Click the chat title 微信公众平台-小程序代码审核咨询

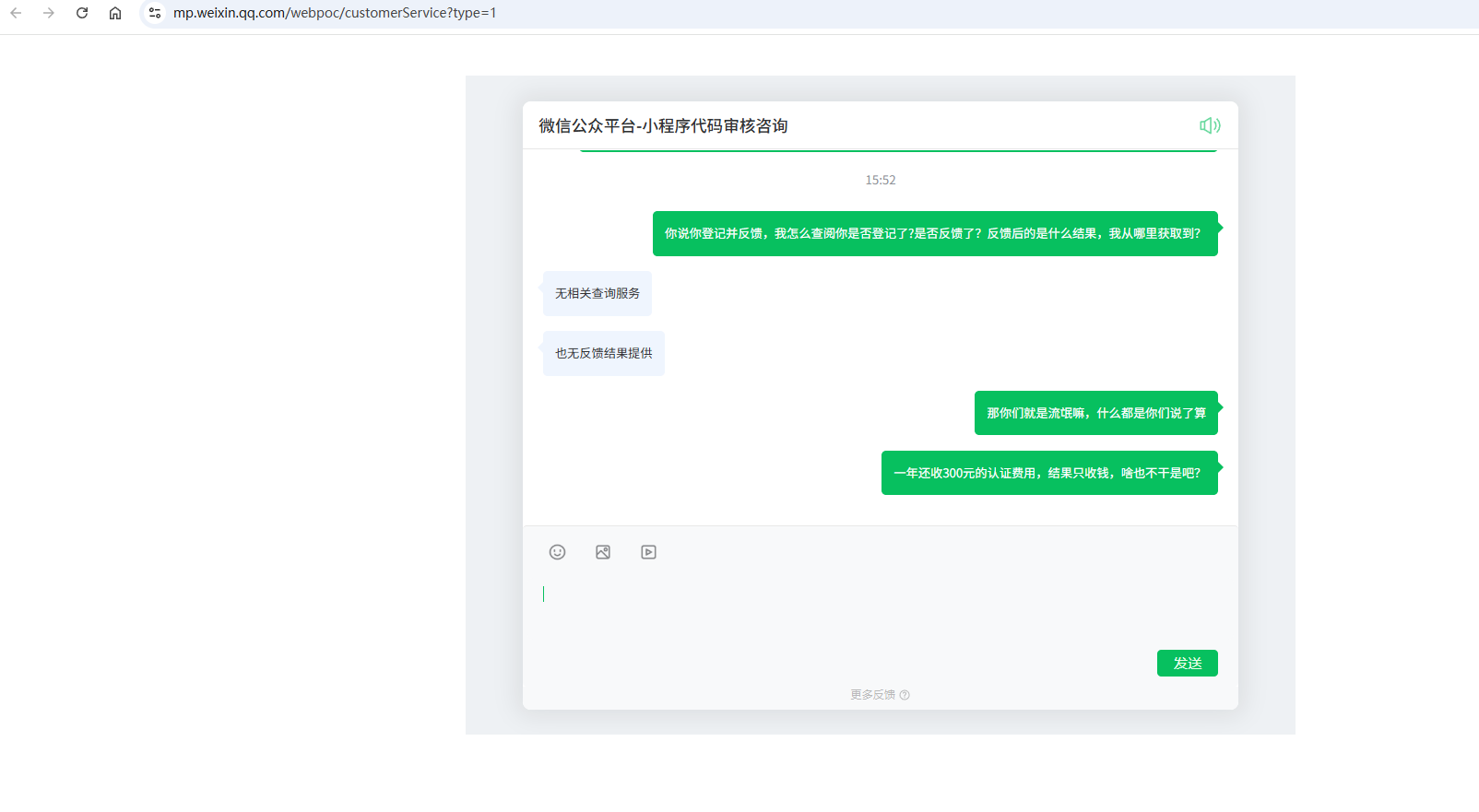(663, 126)
